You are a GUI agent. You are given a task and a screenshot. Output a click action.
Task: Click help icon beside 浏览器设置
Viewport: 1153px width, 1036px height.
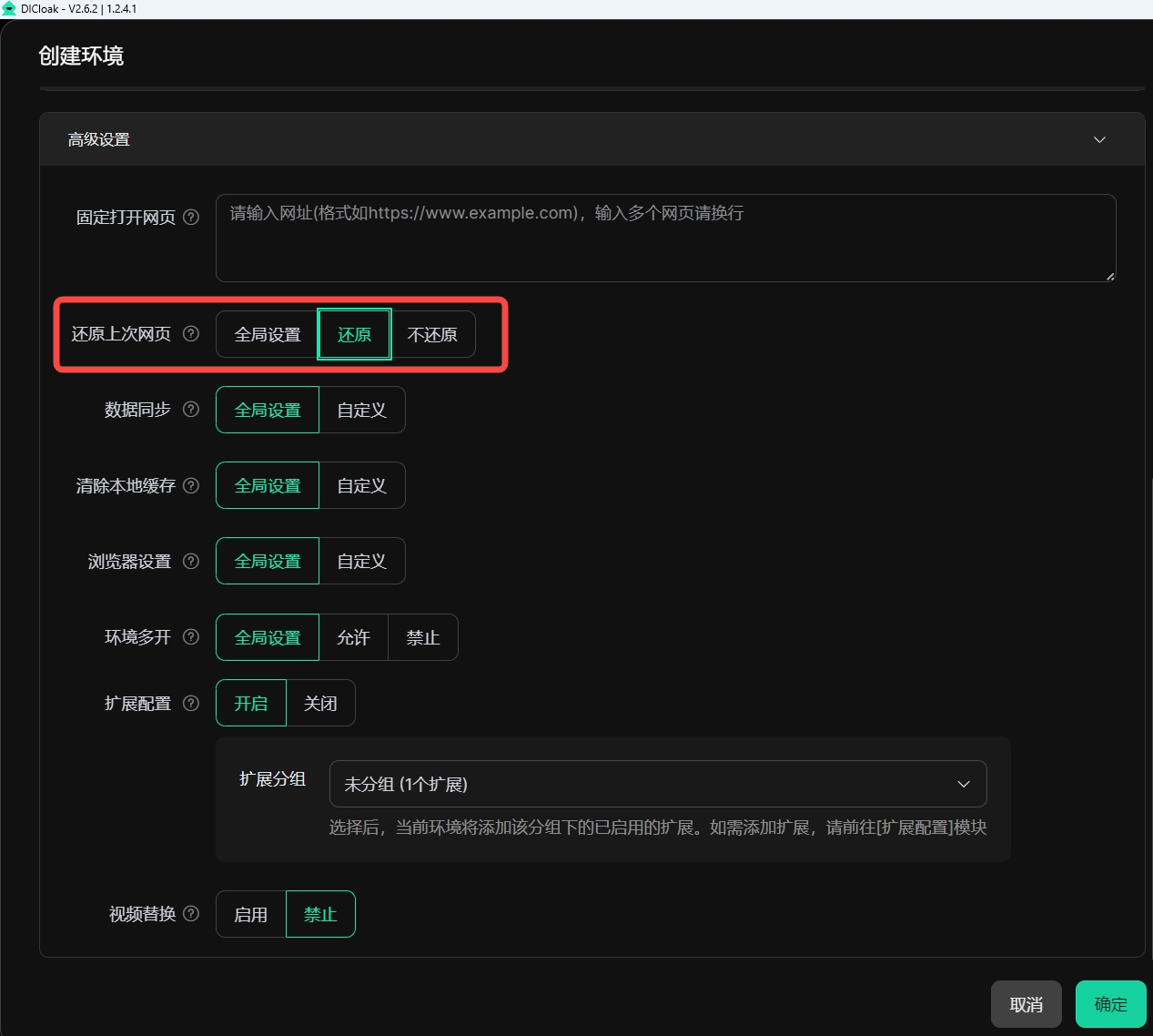point(191,562)
